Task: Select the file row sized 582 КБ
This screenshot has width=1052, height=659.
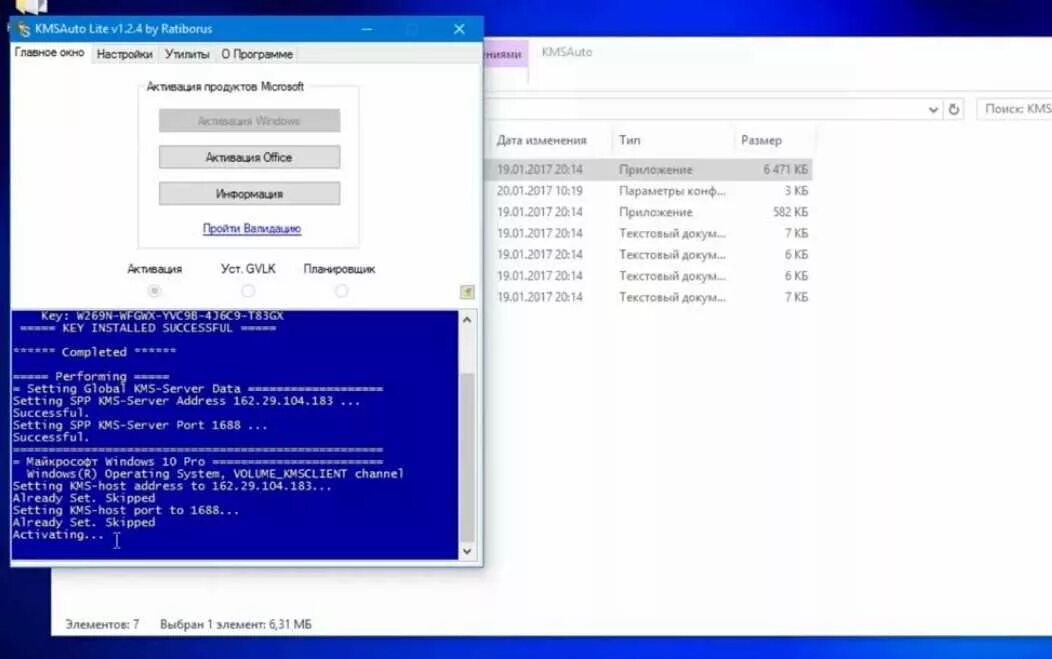Action: click(648, 212)
